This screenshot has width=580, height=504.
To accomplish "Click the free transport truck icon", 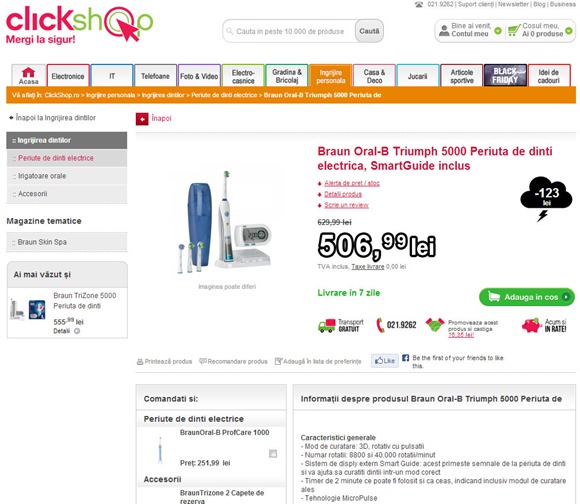I will coord(327,326).
